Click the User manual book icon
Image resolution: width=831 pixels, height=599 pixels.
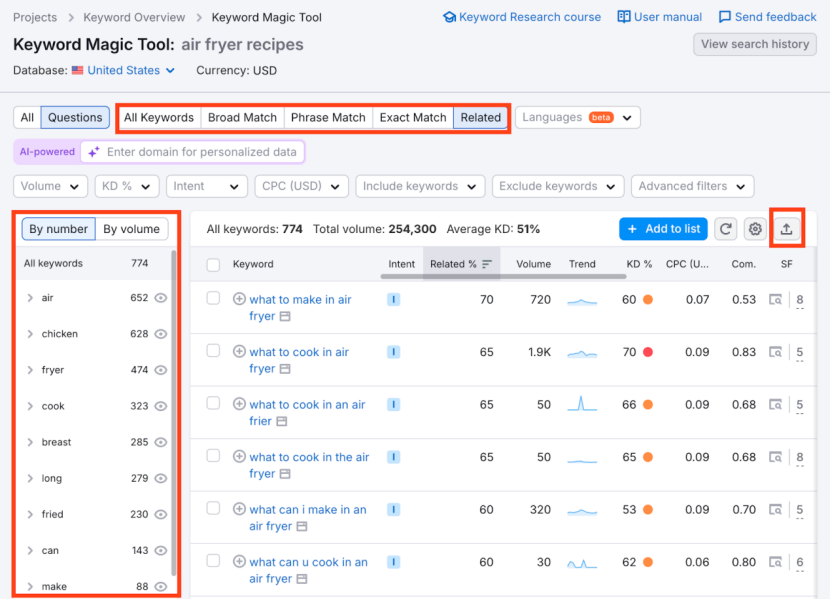point(624,17)
